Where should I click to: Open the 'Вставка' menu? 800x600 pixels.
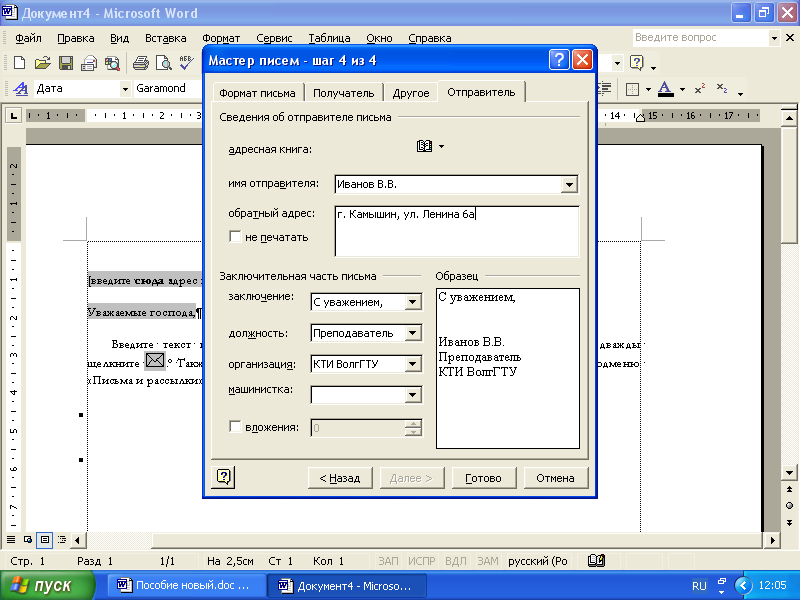click(165, 38)
